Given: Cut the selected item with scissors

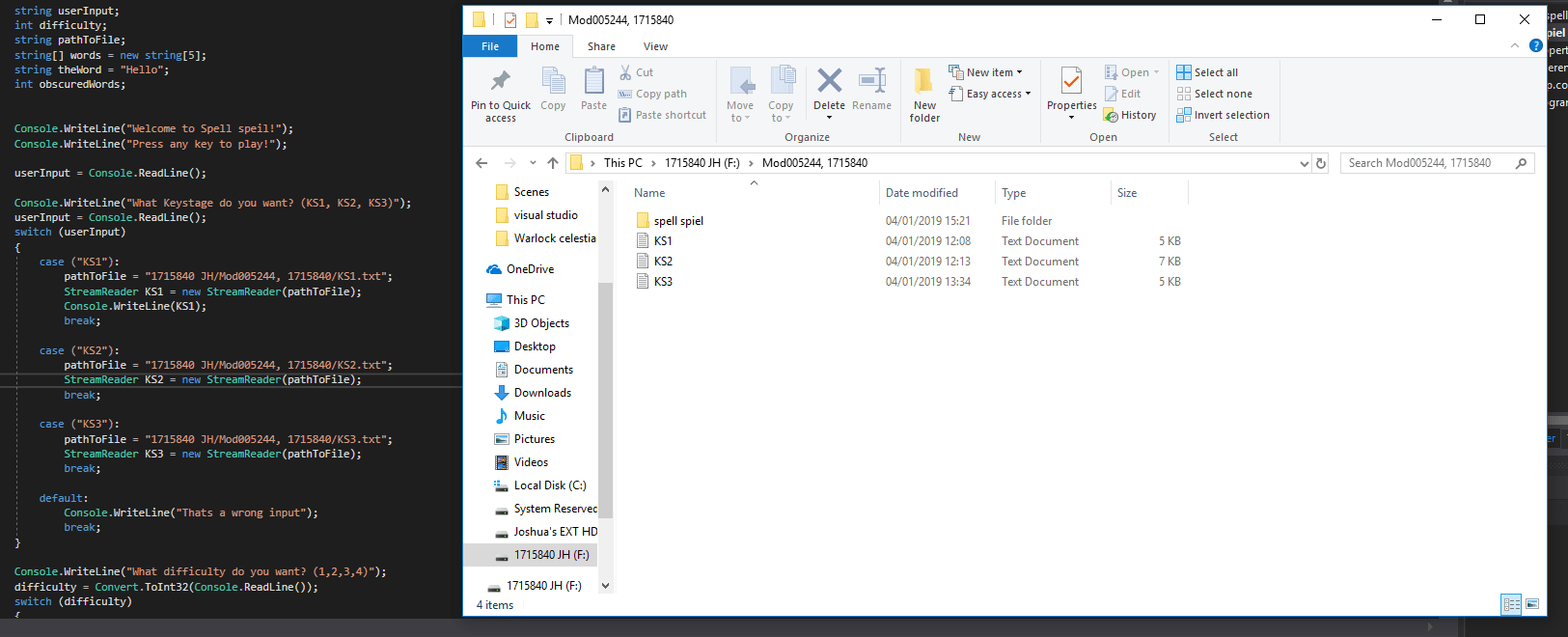Looking at the screenshot, I should 637,72.
